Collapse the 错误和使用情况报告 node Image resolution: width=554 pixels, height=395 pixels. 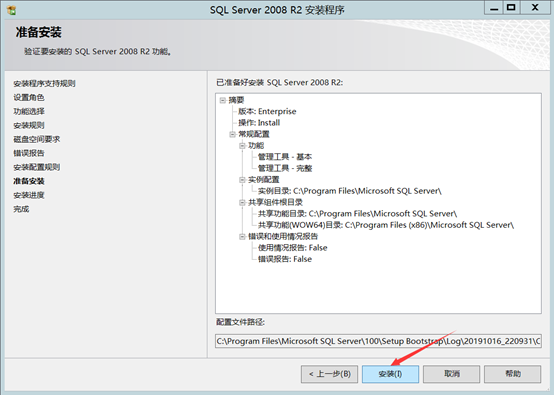[242, 236]
